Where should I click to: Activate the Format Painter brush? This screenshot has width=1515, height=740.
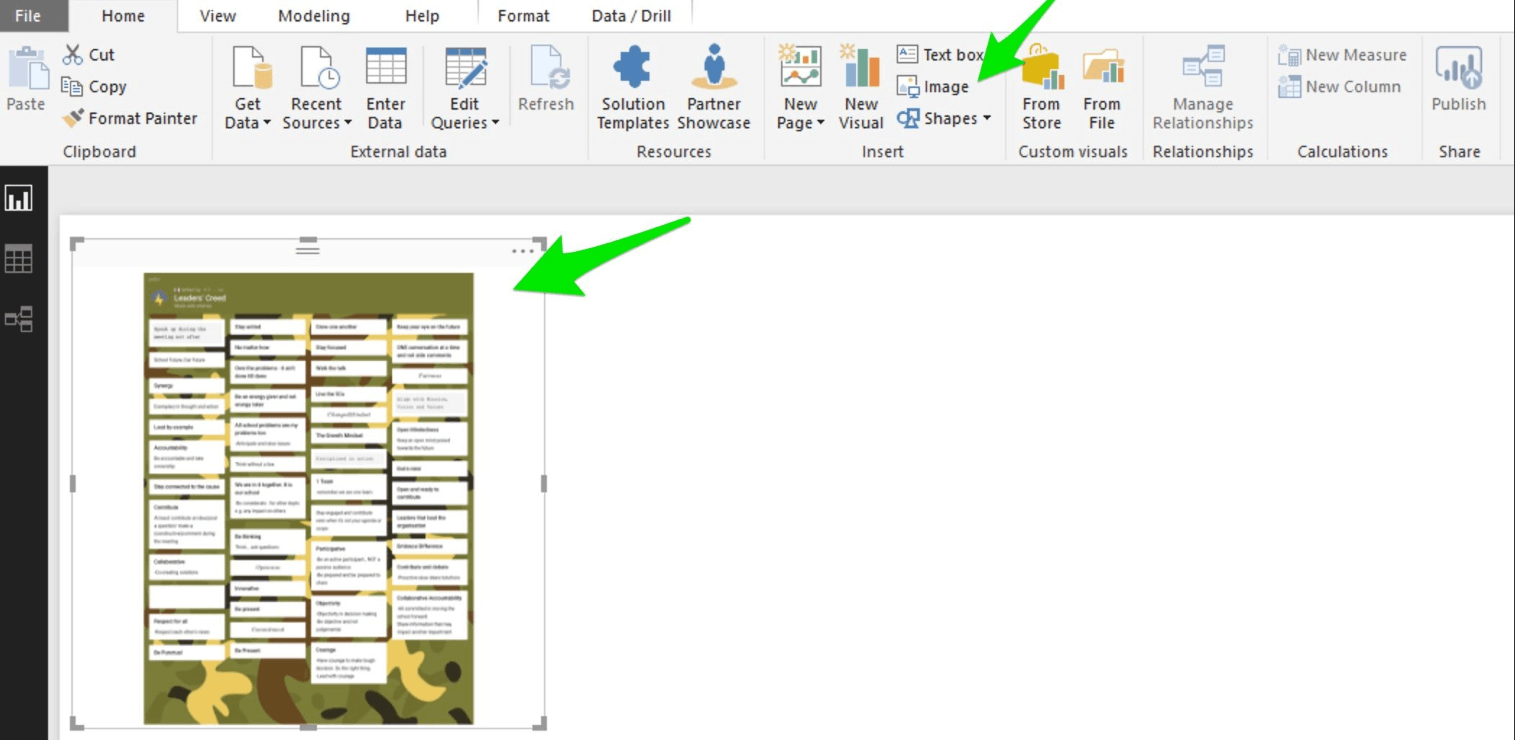pos(73,118)
